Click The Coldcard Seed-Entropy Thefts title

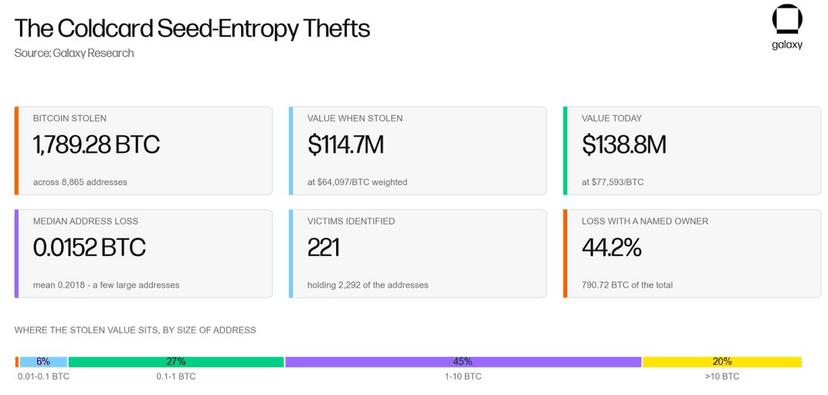click(192, 29)
